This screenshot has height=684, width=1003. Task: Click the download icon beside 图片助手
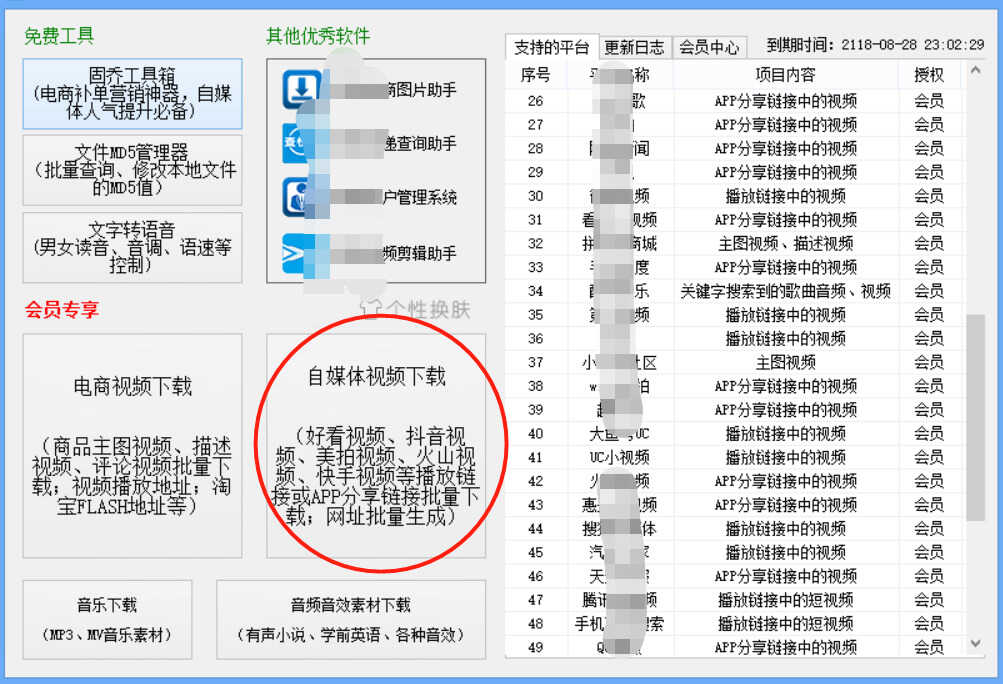[x=299, y=90]
